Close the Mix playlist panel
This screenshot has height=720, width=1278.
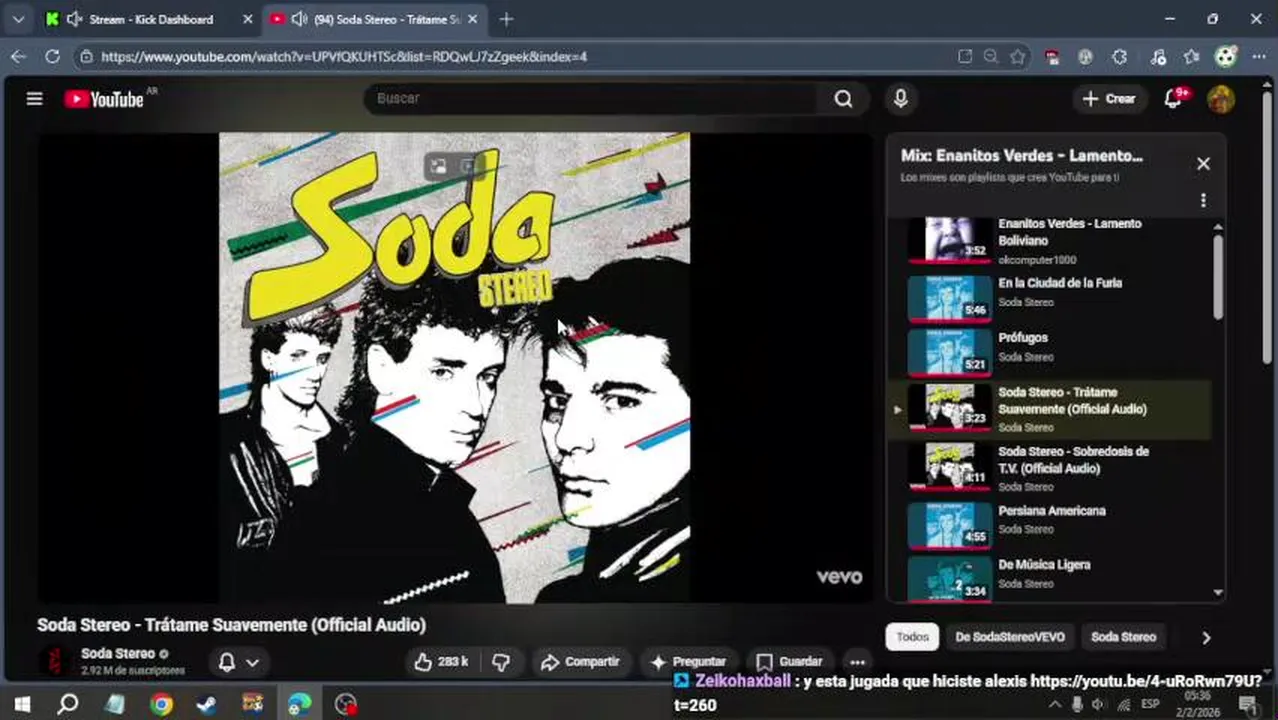point(1203,163)
